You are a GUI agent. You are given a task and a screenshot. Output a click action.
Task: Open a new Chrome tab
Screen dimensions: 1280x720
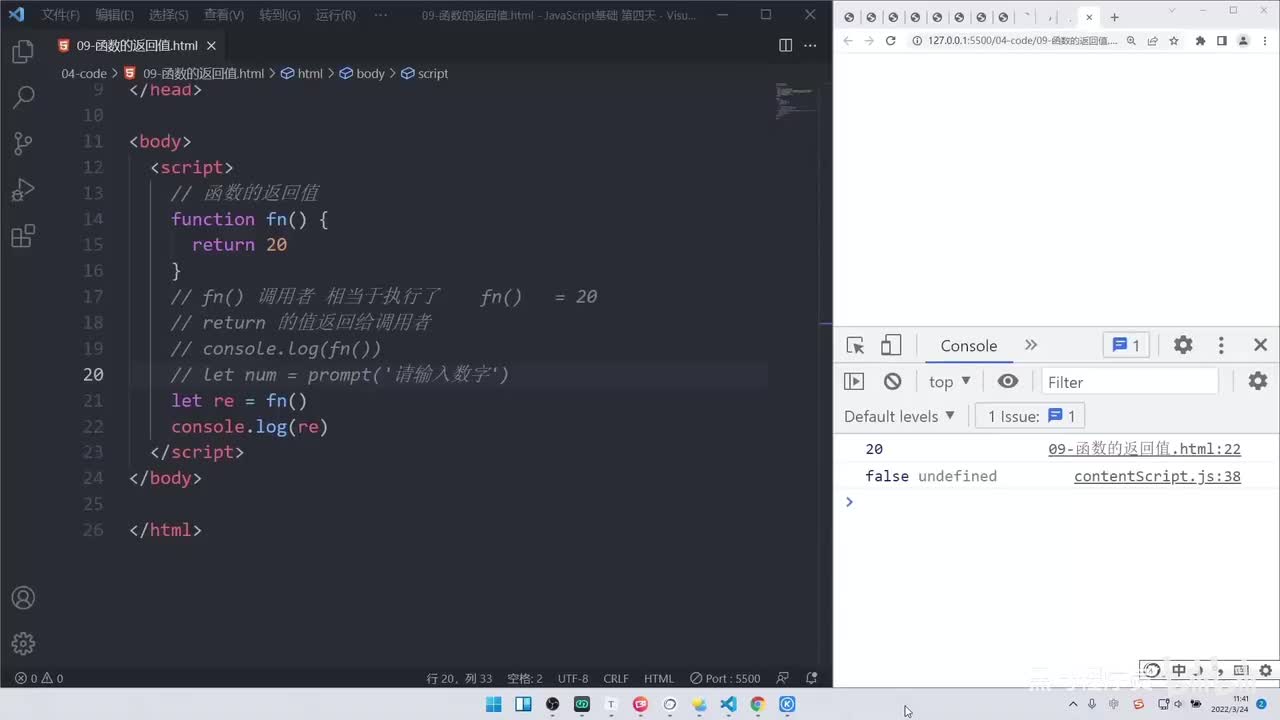[1114, 17]
